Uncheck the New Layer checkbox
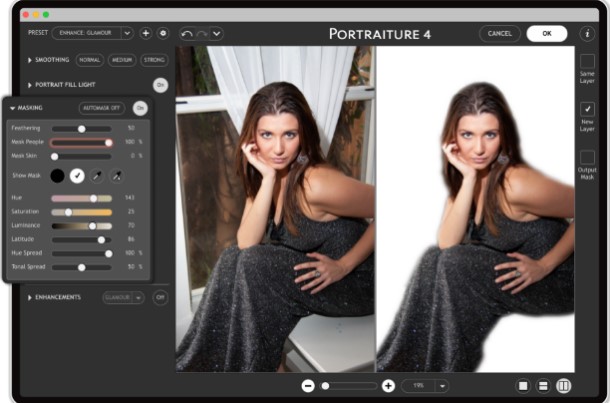This screenshot has width=610, height=403. [587, 109]
